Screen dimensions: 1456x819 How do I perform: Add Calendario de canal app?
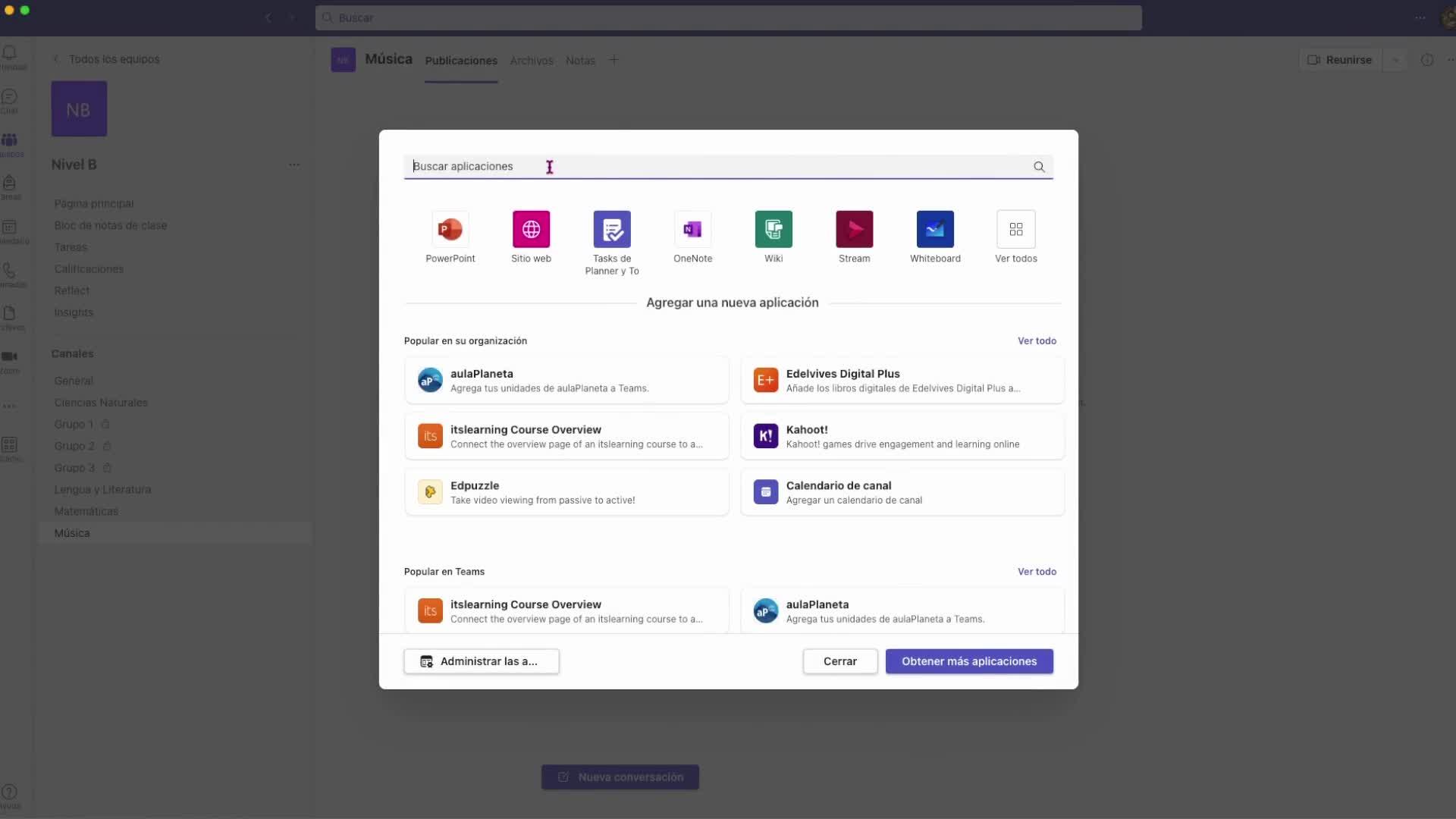point(902,492)
